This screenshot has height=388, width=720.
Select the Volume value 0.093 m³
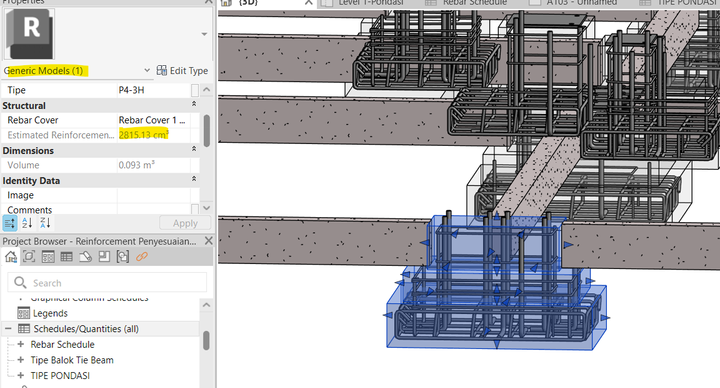coord(136,165)
